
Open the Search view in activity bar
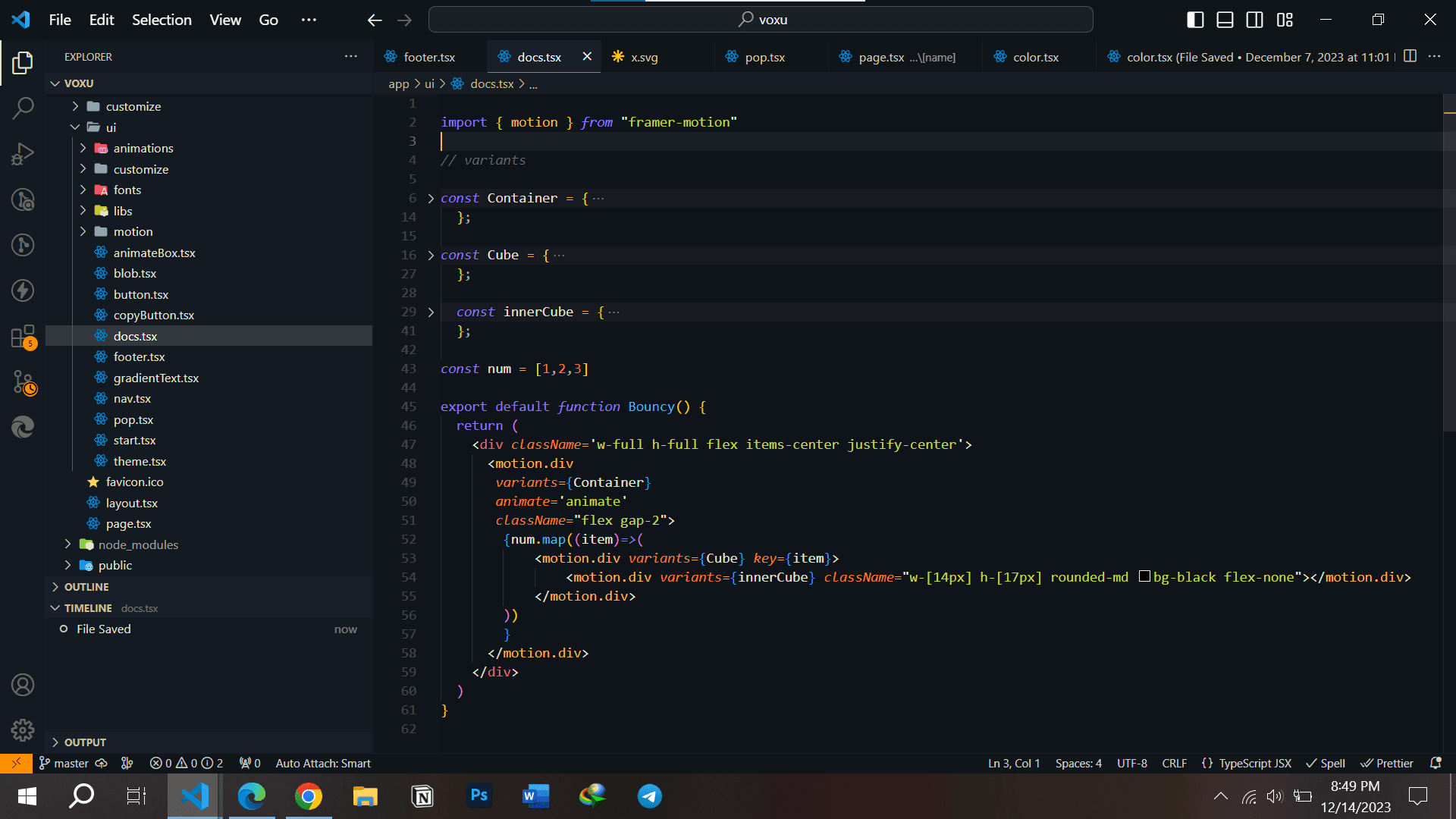pos(23,108)
